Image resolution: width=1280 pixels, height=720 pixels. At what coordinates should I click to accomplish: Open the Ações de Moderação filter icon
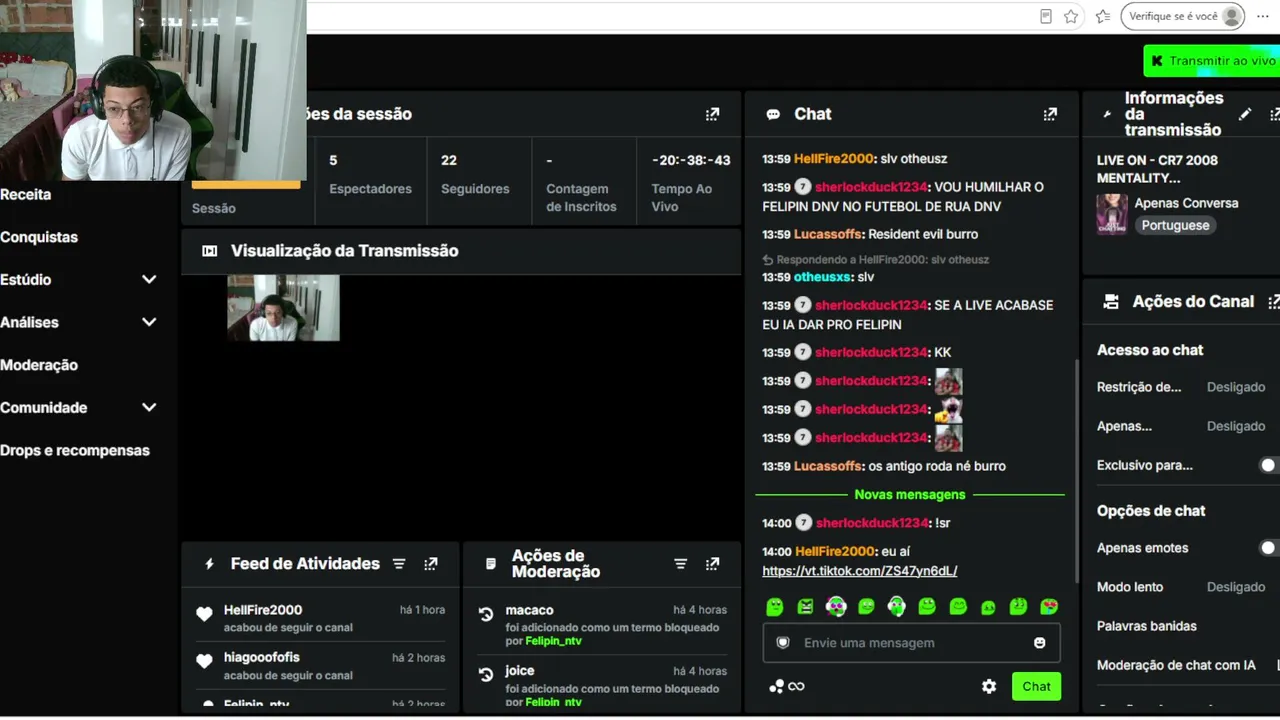pyautogui.click(x=680, y=564)
